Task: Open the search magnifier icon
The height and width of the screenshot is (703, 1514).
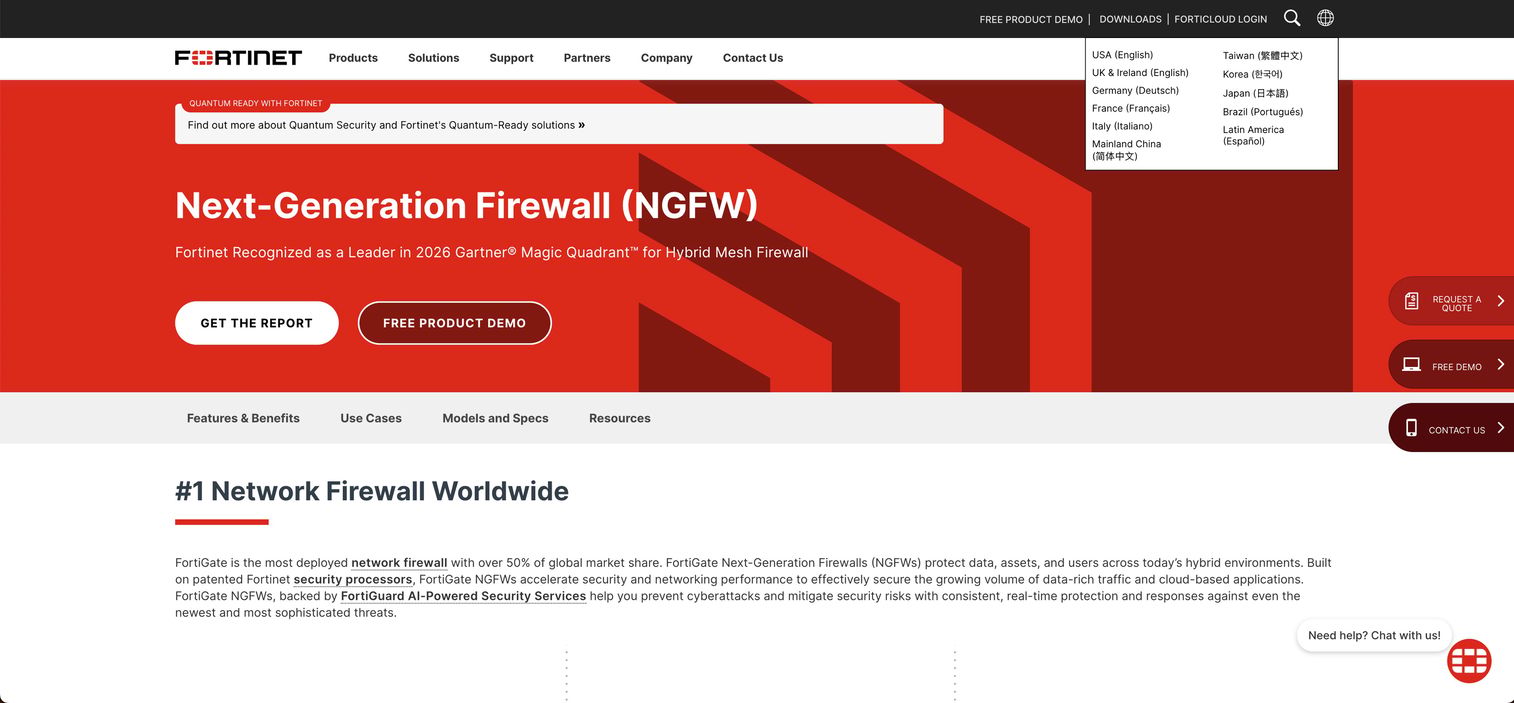Action: [x=1292, y=18]
